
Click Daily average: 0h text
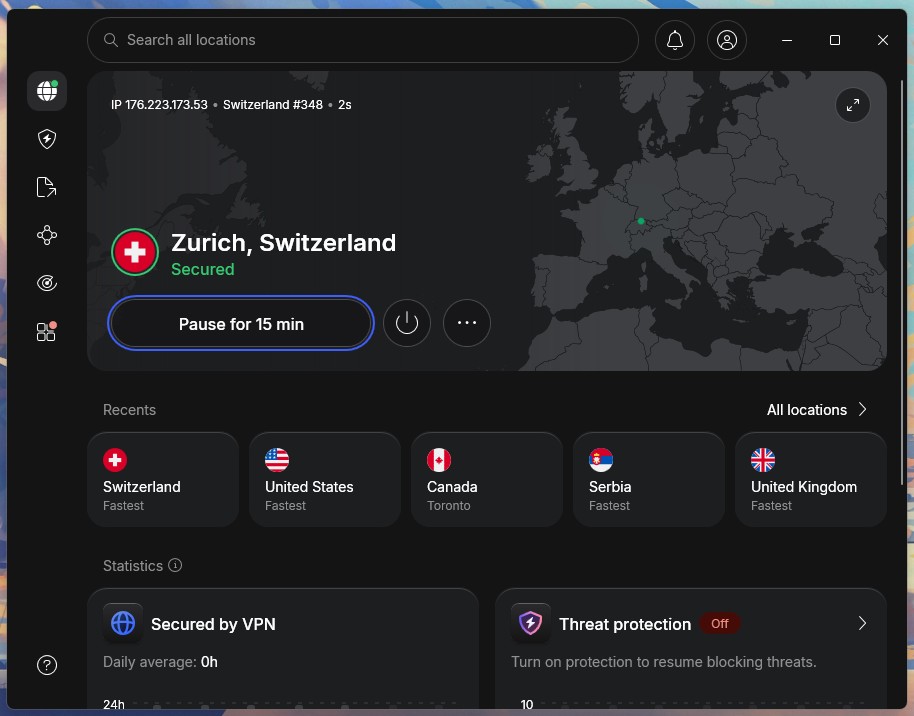(x=160, y=662)
